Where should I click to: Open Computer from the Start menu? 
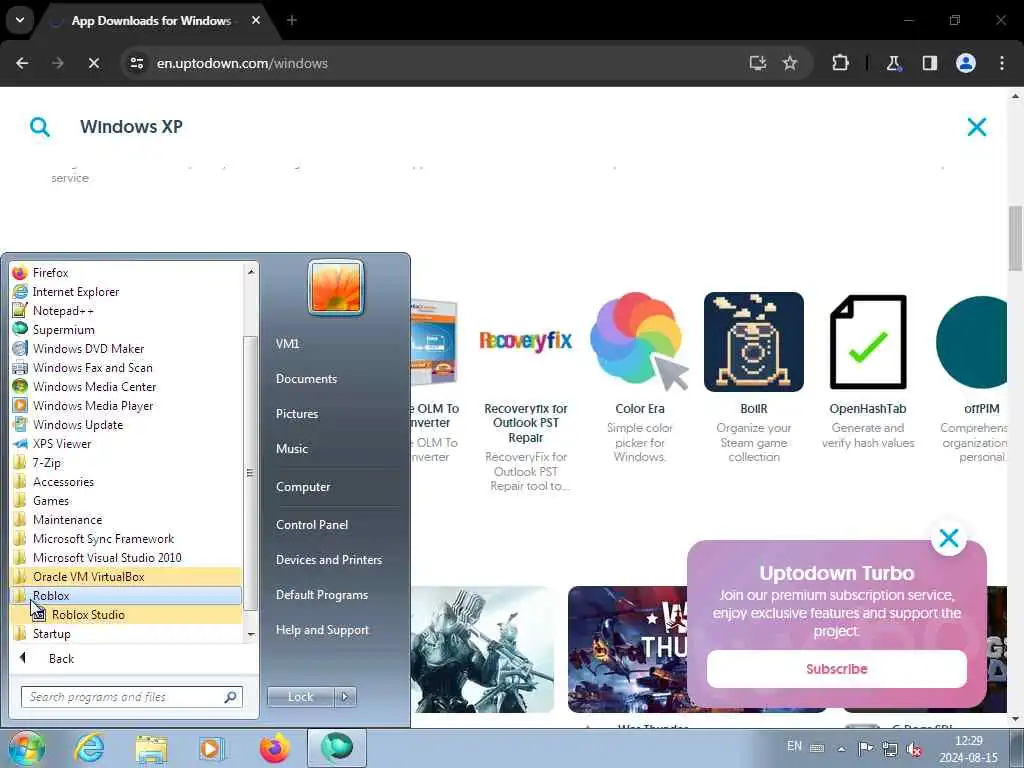303,487
